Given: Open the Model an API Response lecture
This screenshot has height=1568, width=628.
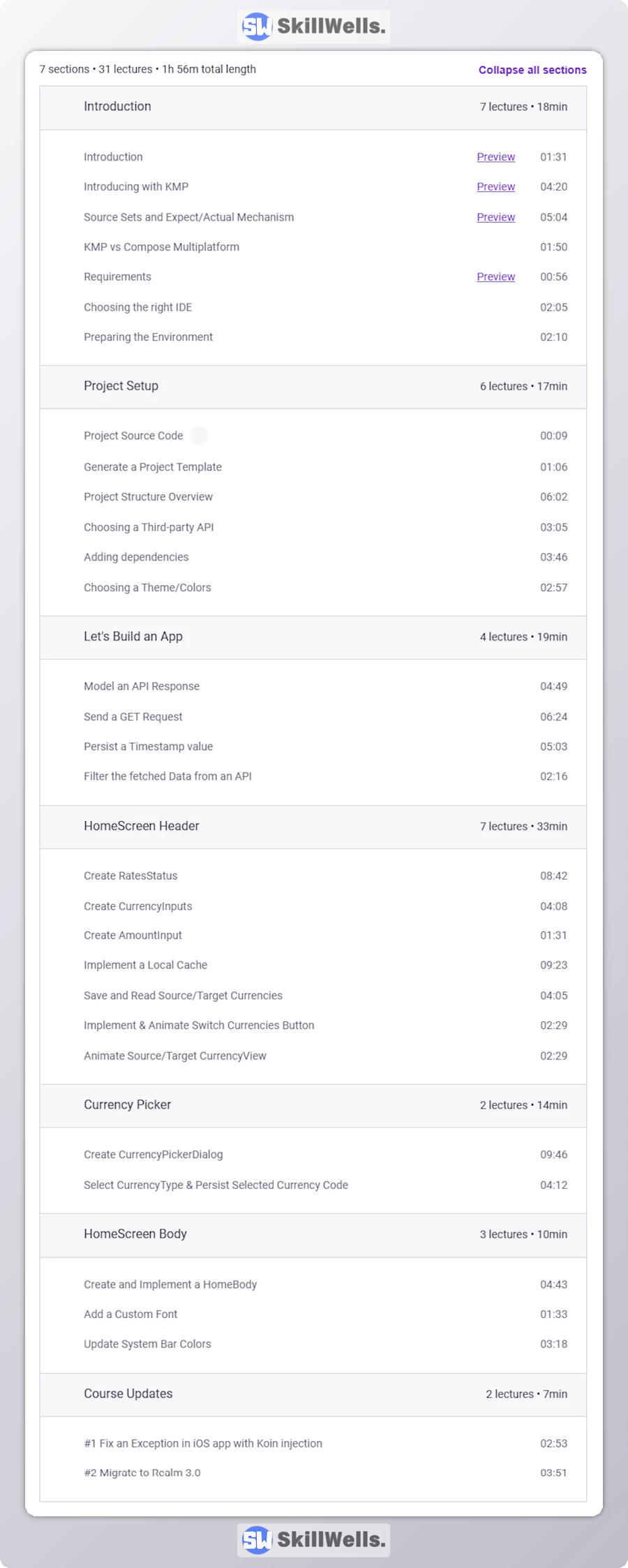Looking at the screenshot, I should [141, 686].
